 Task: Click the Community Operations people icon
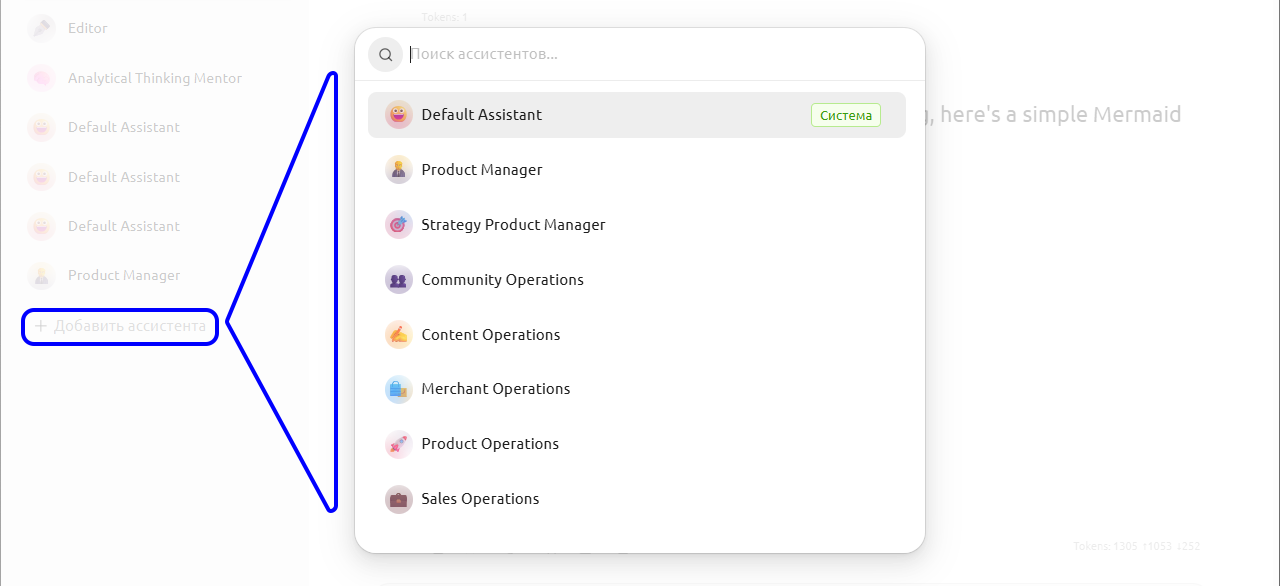398,280
